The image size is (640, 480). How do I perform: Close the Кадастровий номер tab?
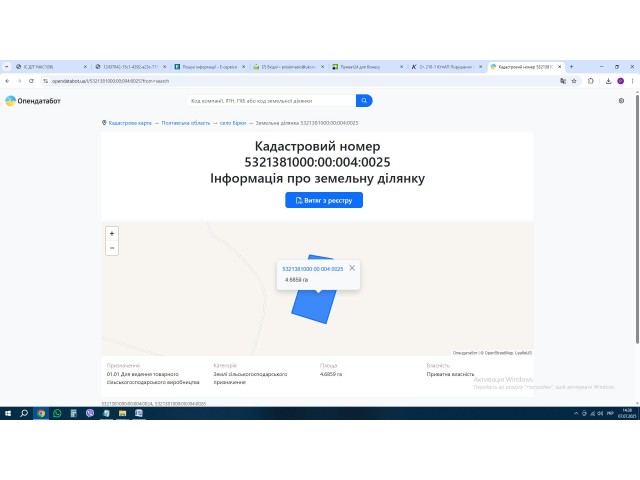560,67
